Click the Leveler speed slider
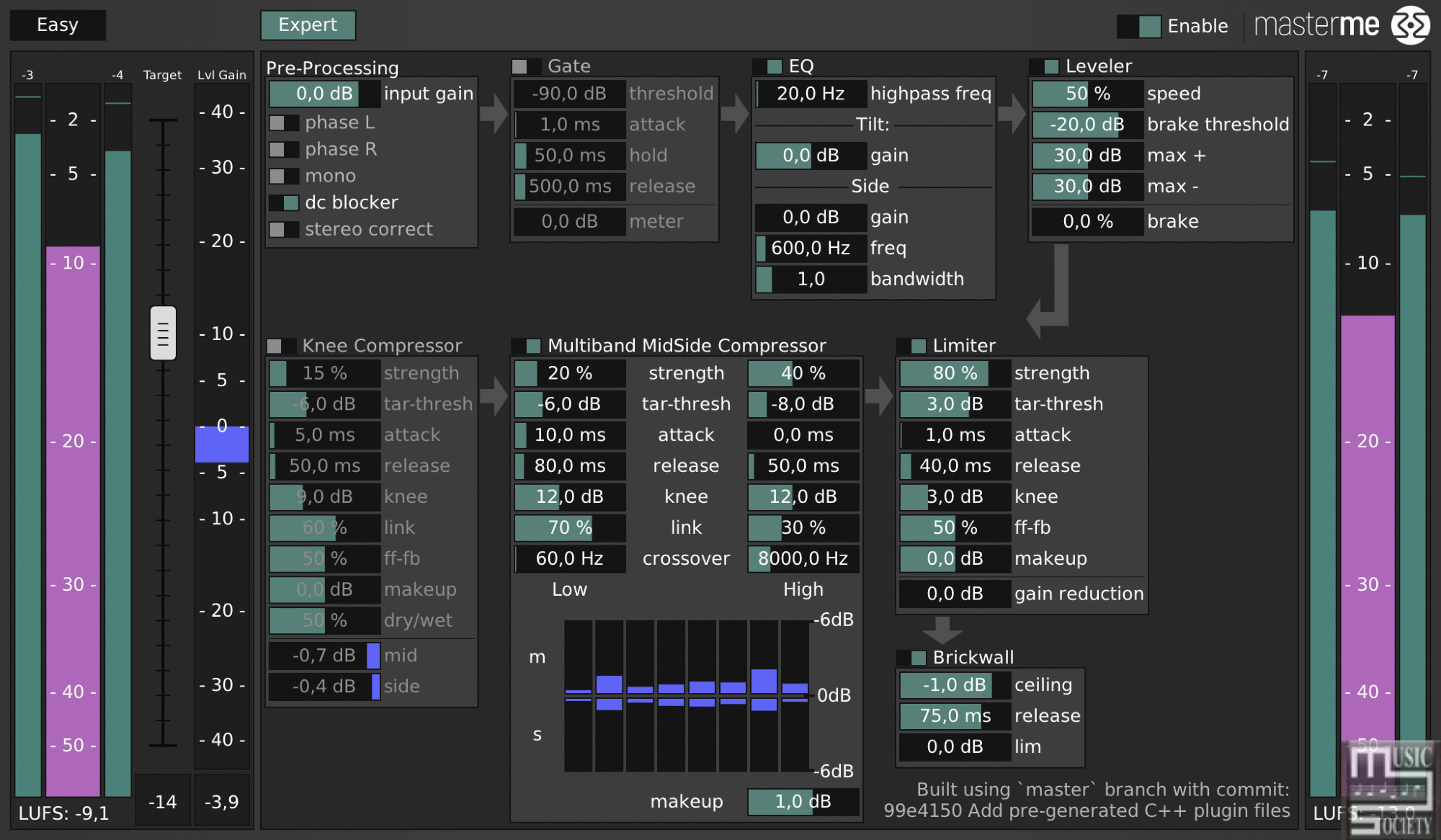Image resolution: width=1441 pixels, height=840 pixels. [x=1088, y=94]
